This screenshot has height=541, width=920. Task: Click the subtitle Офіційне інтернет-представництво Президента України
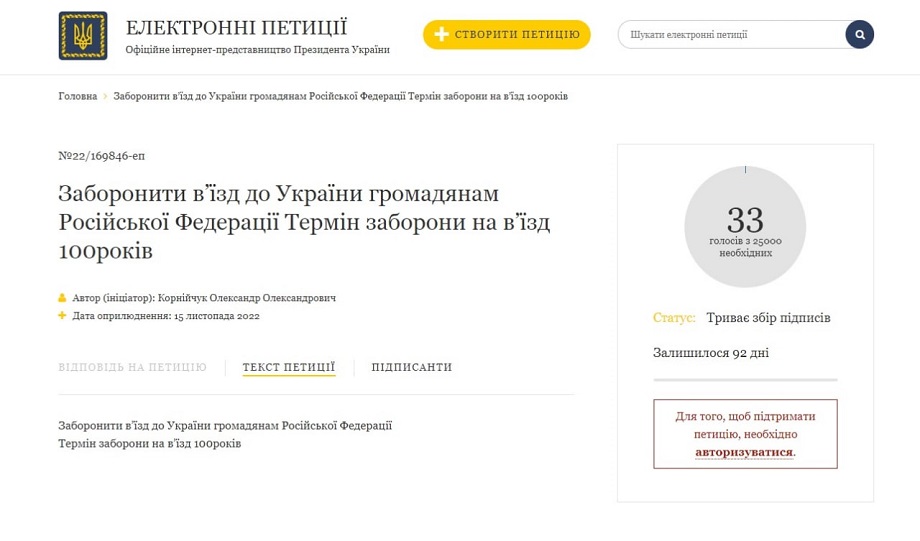[258, 50]
